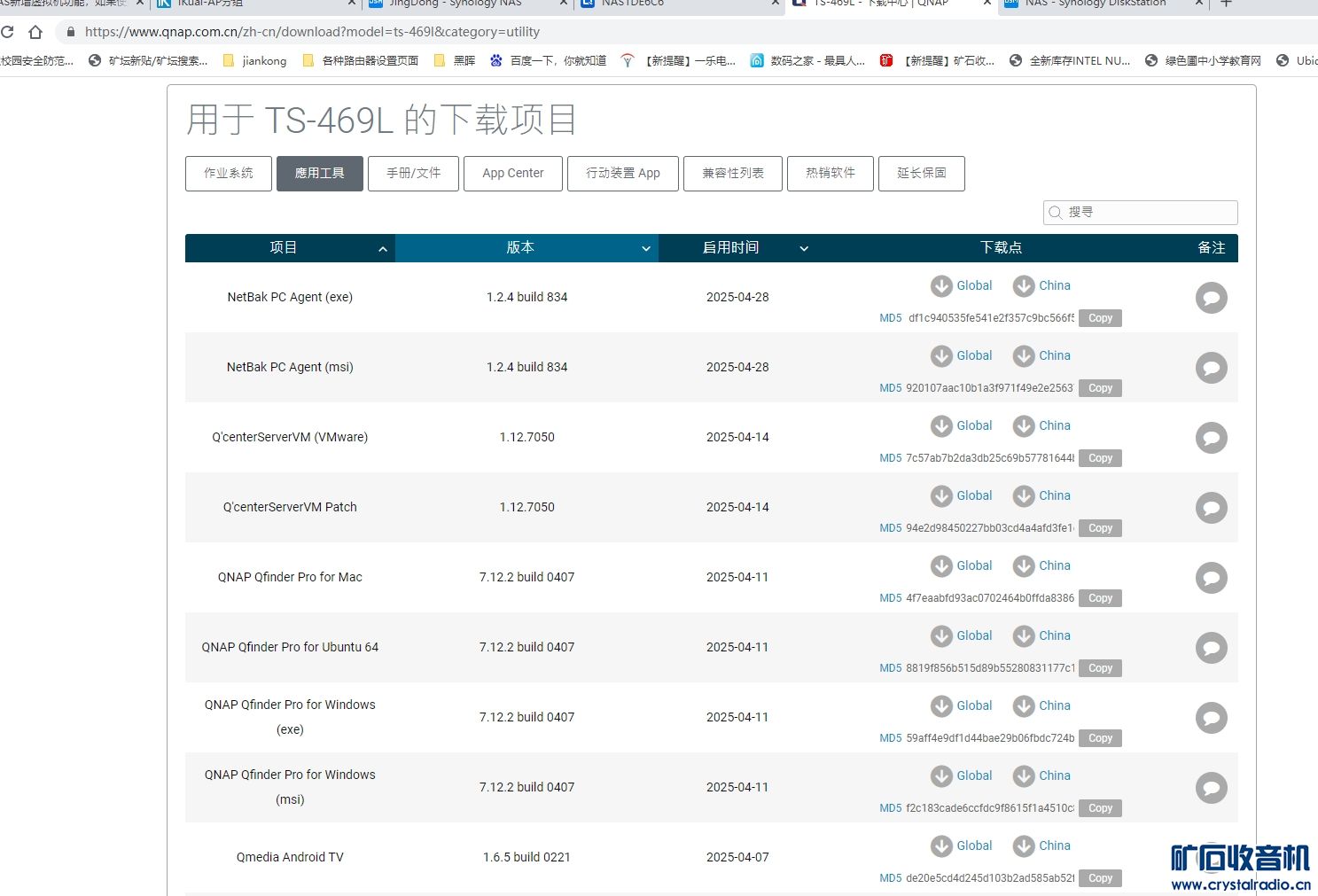
Task: Click Global download icon for Q'centerServerVM Patch
Action: [941, 495]
